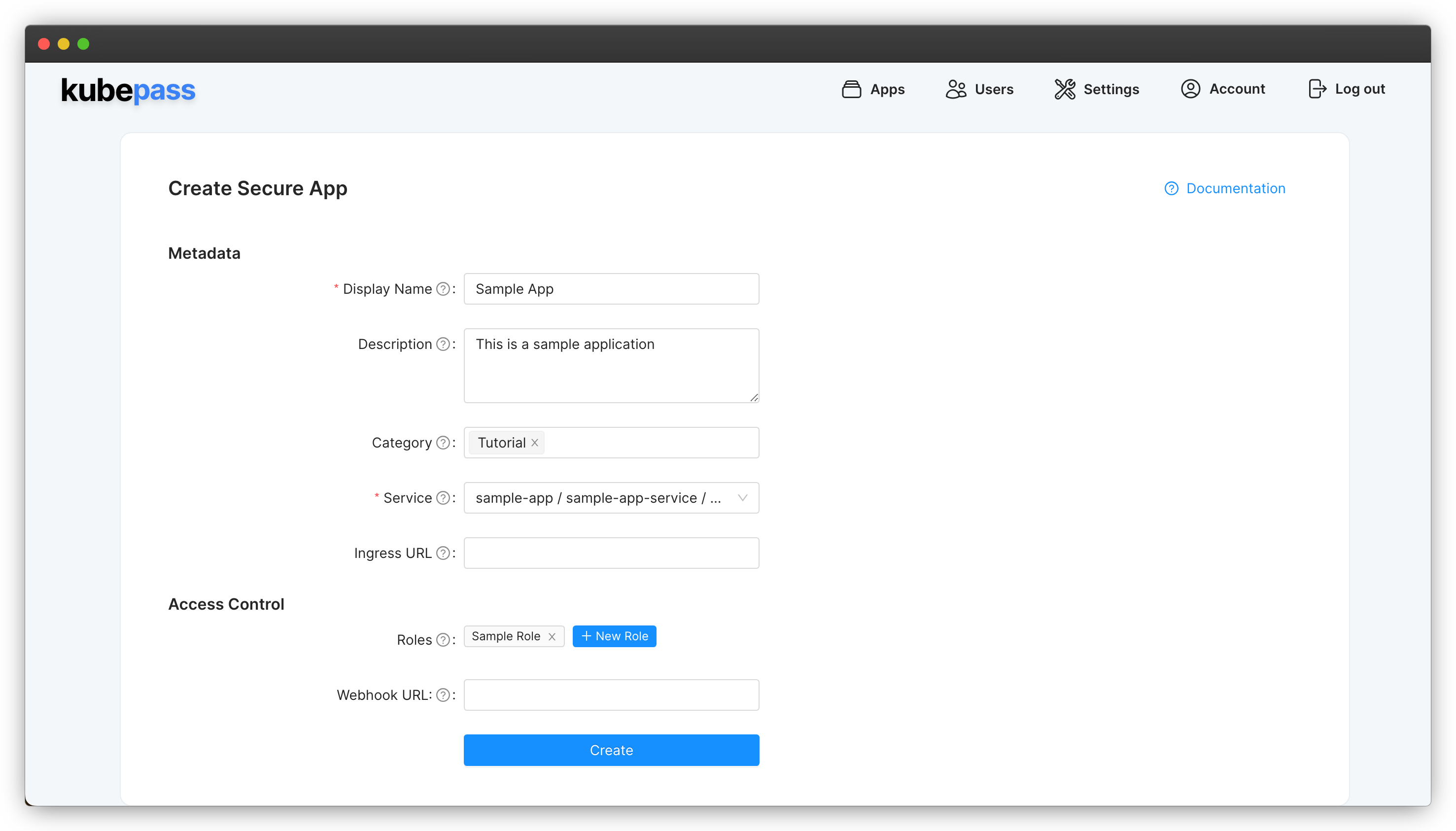Open the Service selection dropdown
1456x831 pixels.
(611, 498)
